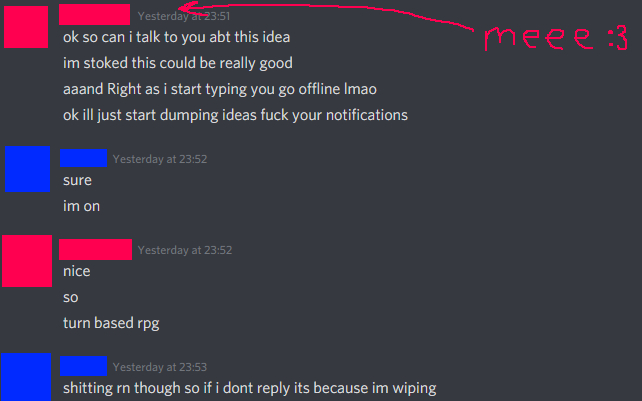Open the red username above 'nice'

coord(95,249)
